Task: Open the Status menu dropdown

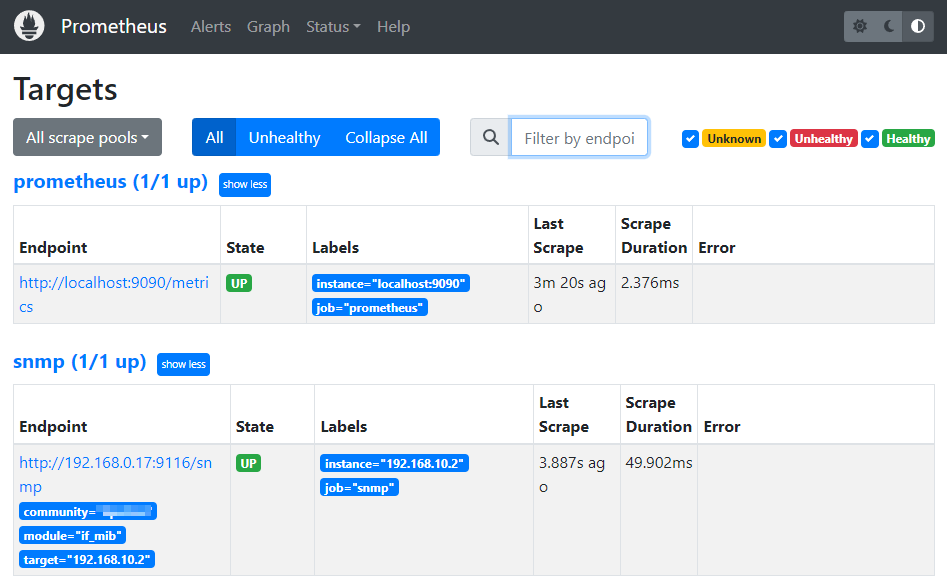Action: click(333, 27)
